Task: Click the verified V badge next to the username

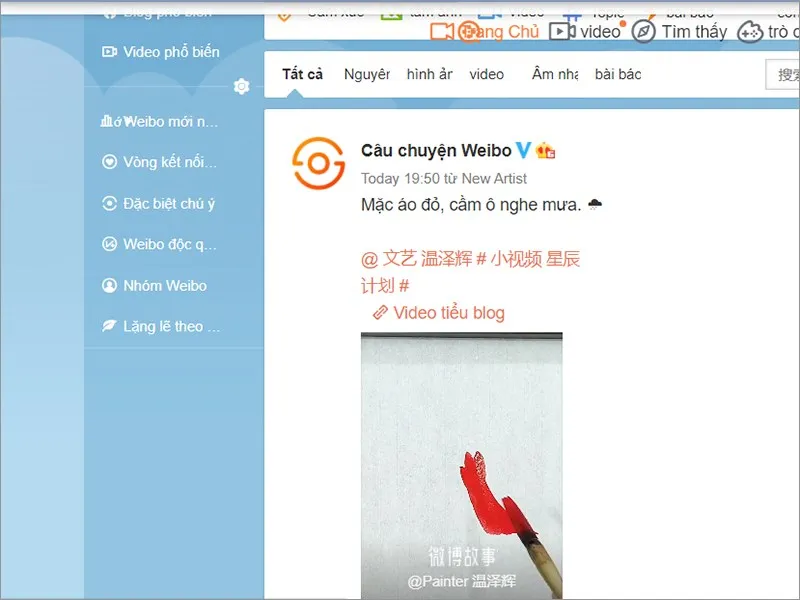Action: (521, 150)
